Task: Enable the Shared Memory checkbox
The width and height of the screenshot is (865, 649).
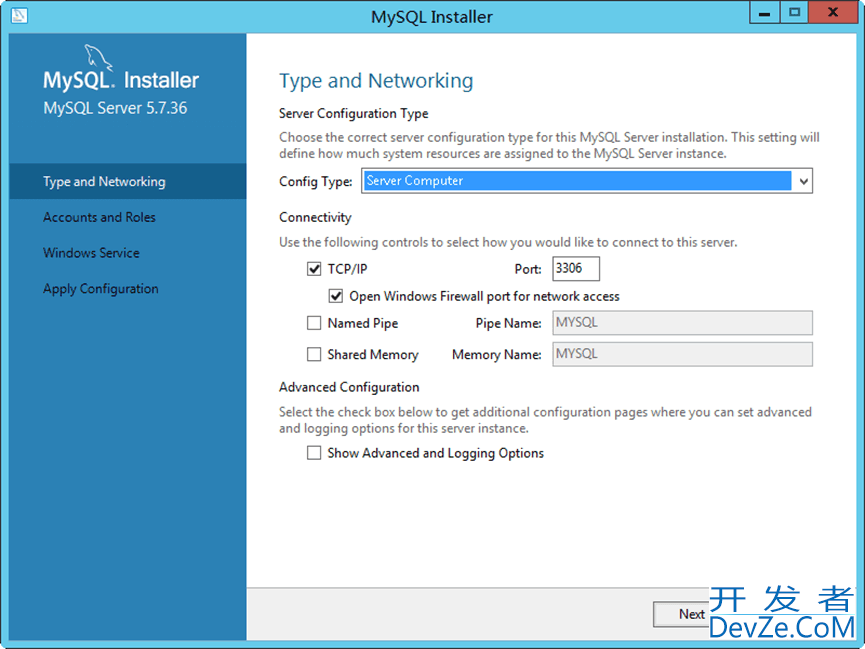Action: 314,354
